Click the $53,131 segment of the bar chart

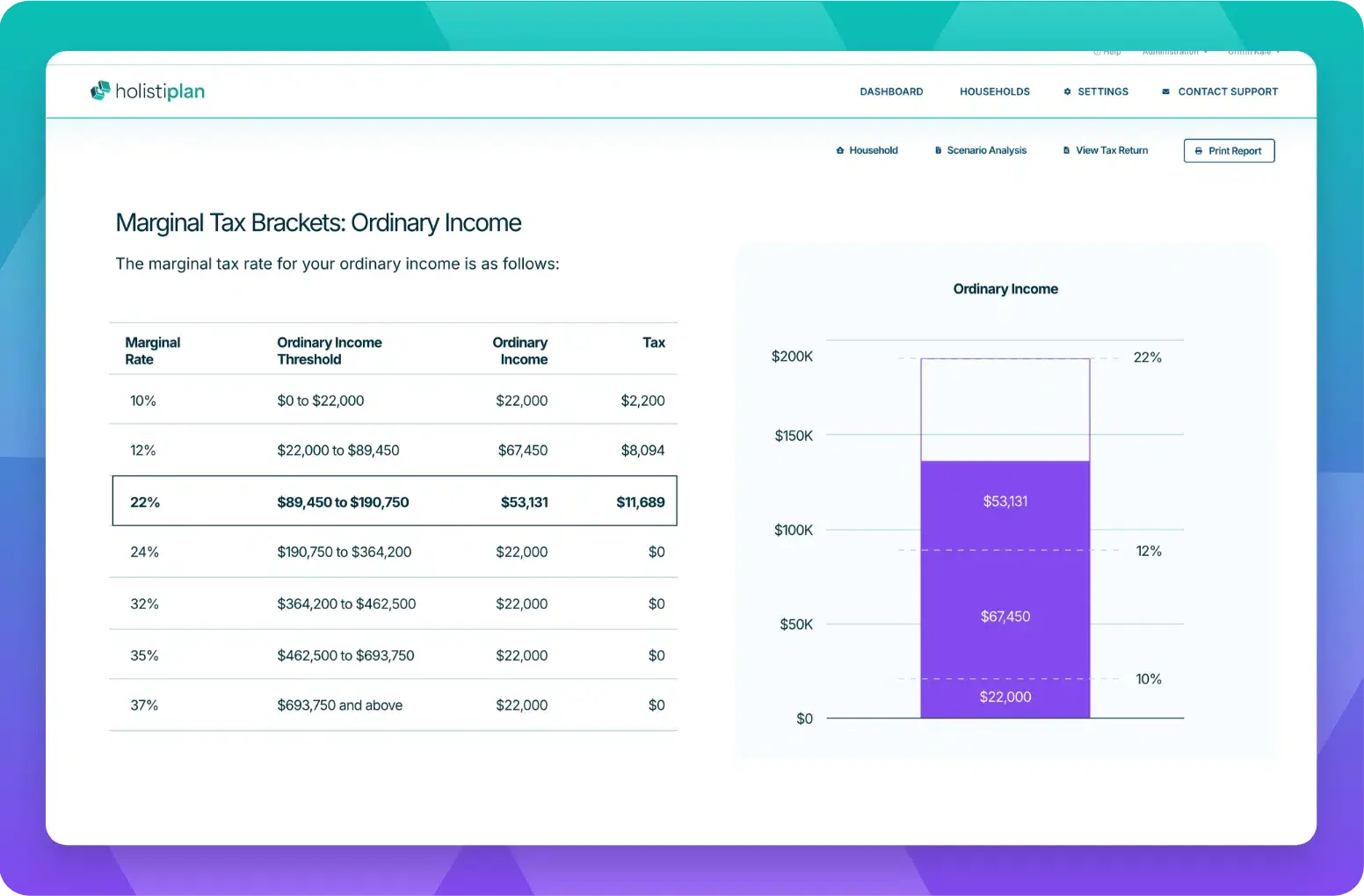1005,502
